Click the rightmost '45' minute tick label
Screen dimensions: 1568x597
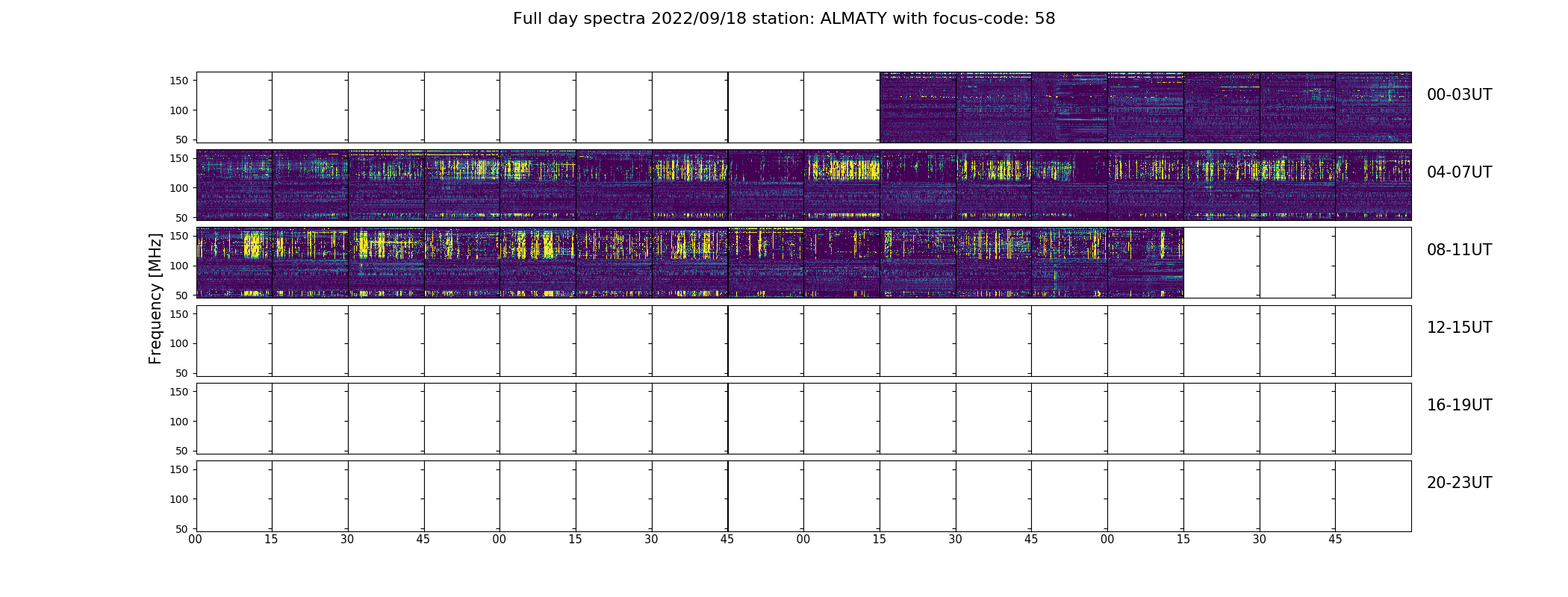click(x=1335, y=539)
